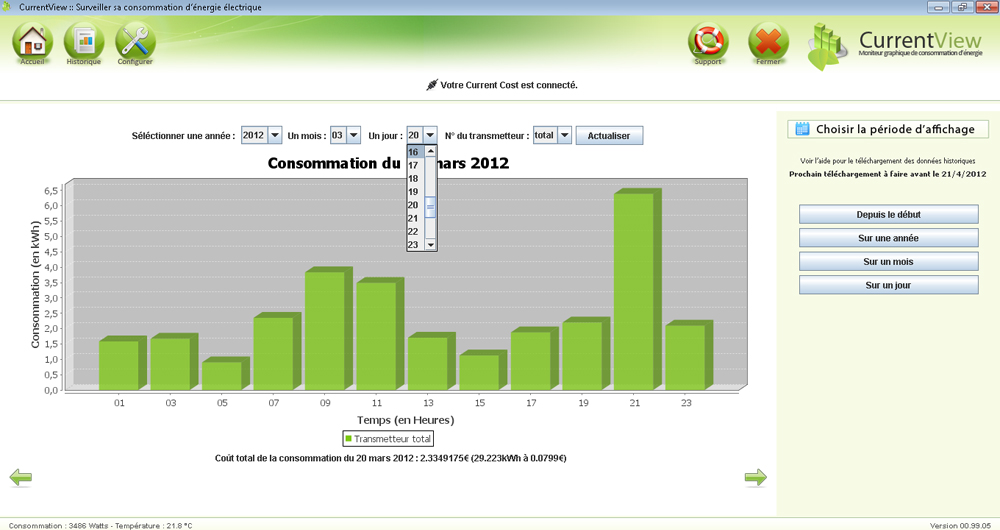
Task: Open the Configurer tools icon
Action: pos(135,42)
